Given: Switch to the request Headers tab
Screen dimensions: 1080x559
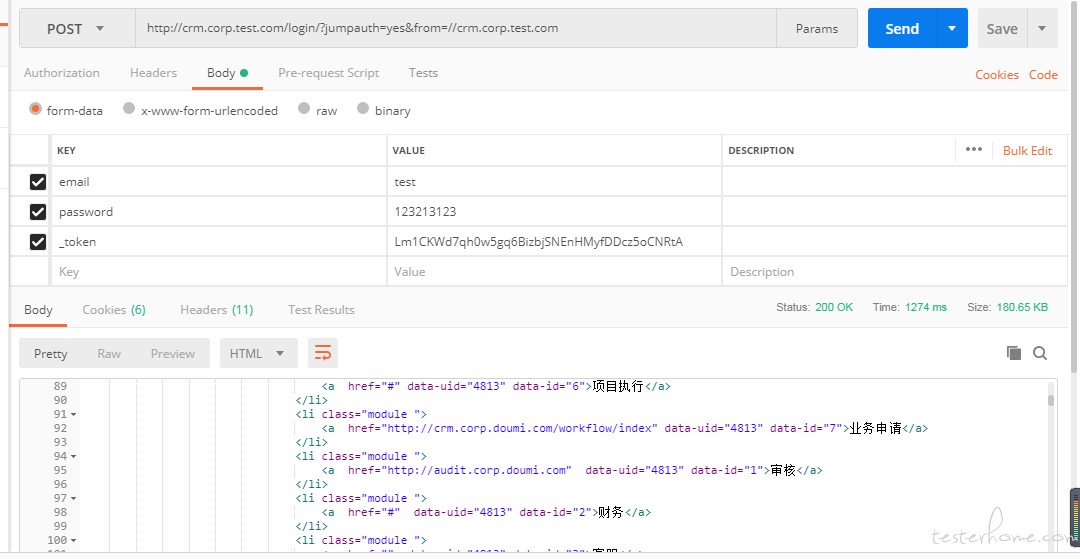Looking at the screenshot, I should click(153, 73).
